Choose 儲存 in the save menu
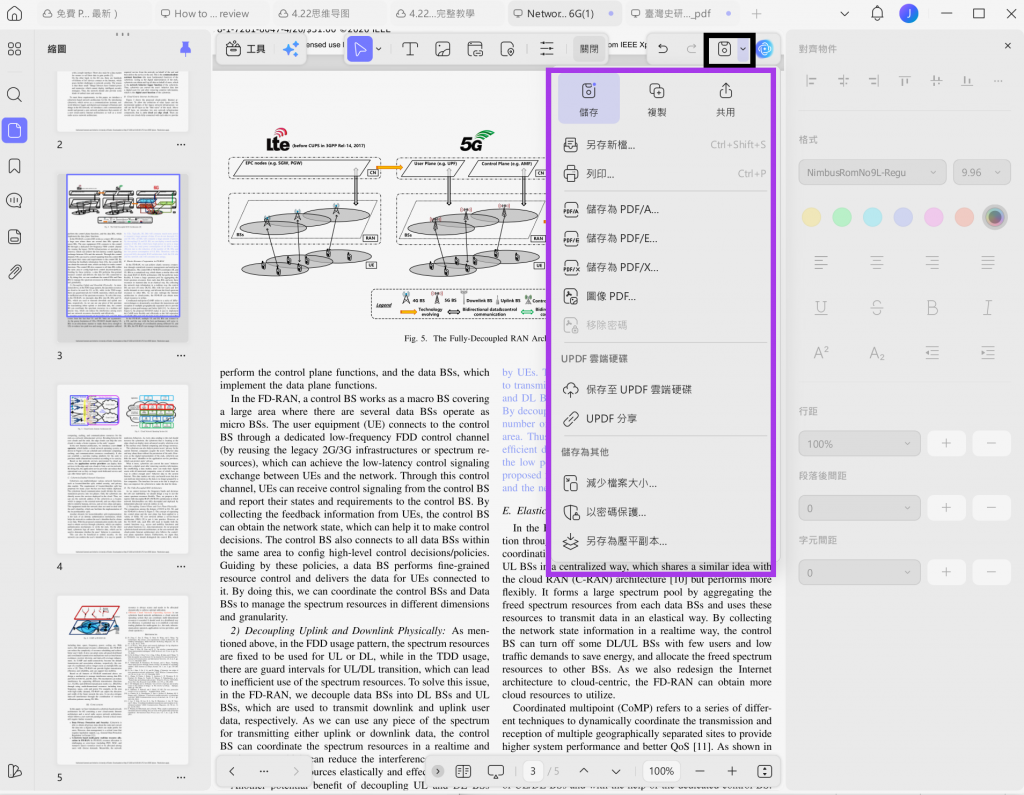Image resolution: width=1024 pixels, height=795 pixels. click(588, 100)
